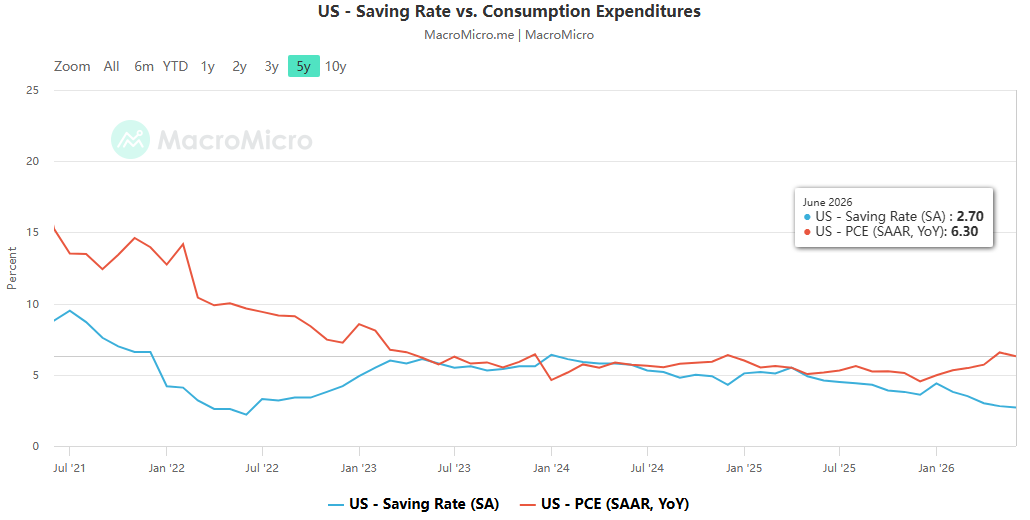Click the Jul '22 x-axis label
Image resolution: width=1030 pixels, height=520 pixels.
click(262, 468)
